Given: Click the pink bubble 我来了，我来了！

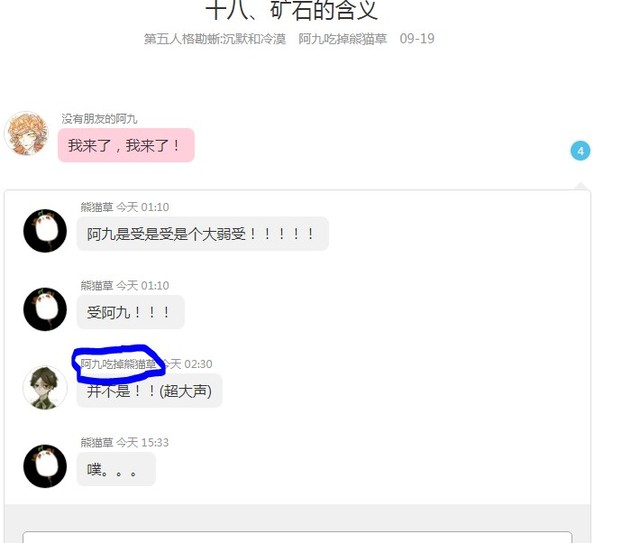Looking at the screenshot, I should click(x=126, y=145).
